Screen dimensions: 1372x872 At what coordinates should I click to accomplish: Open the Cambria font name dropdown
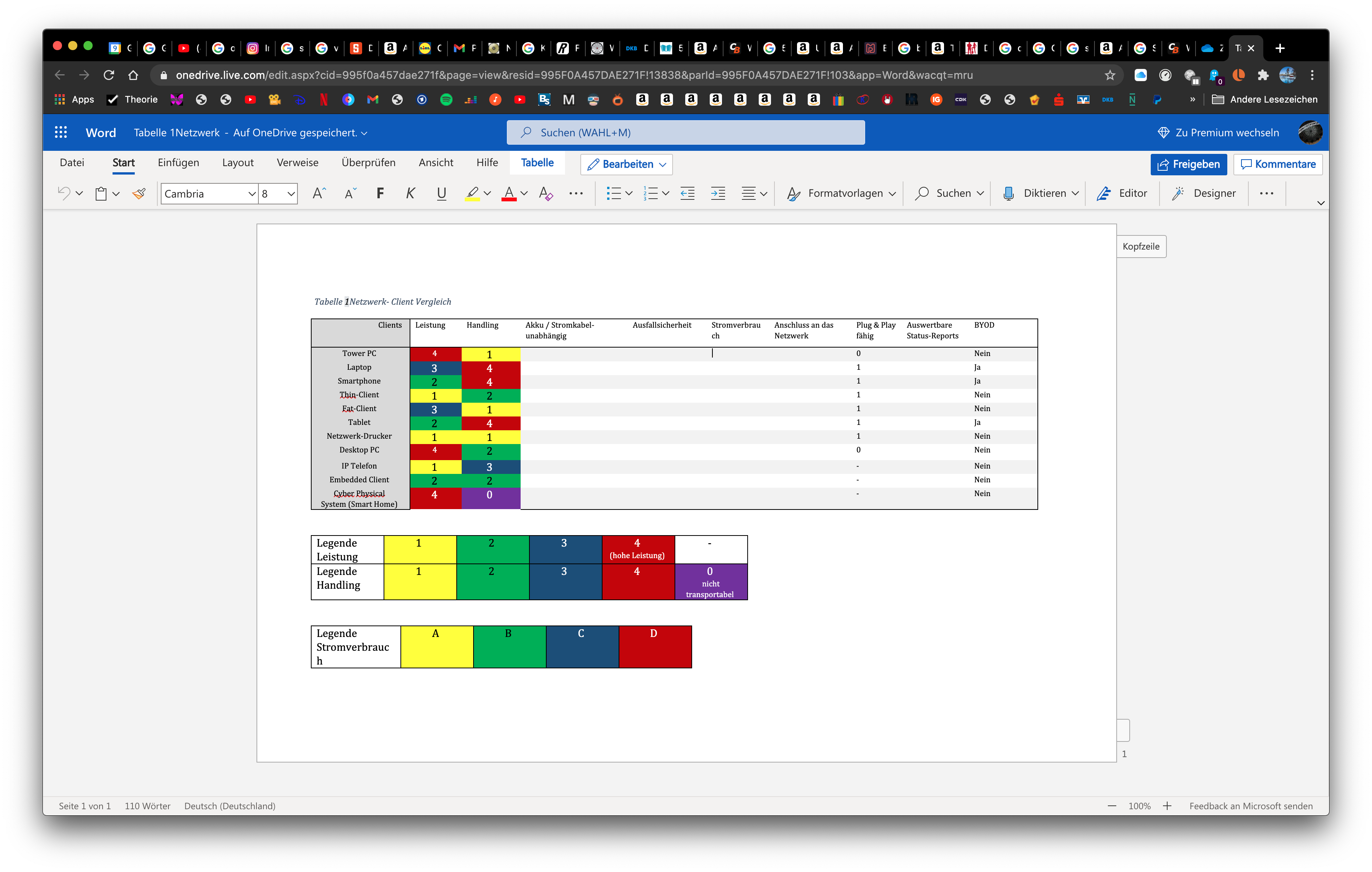click(252, 194)
